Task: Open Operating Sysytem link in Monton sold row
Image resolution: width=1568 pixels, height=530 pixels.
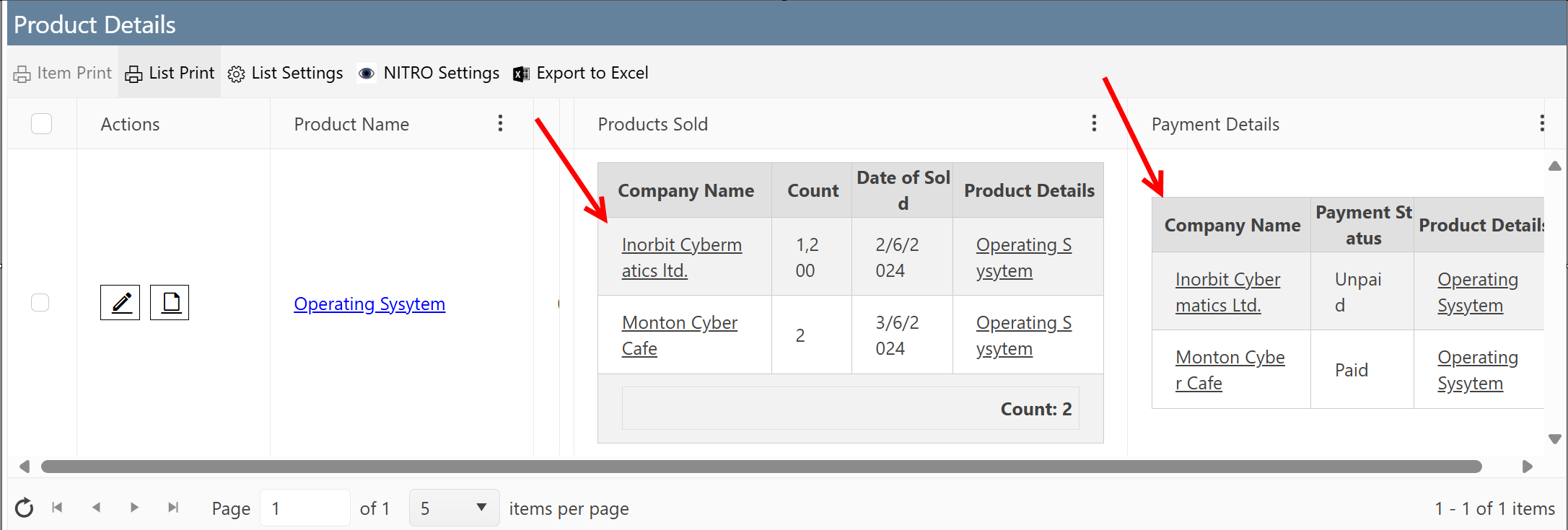Action: tap(1024, 335)
